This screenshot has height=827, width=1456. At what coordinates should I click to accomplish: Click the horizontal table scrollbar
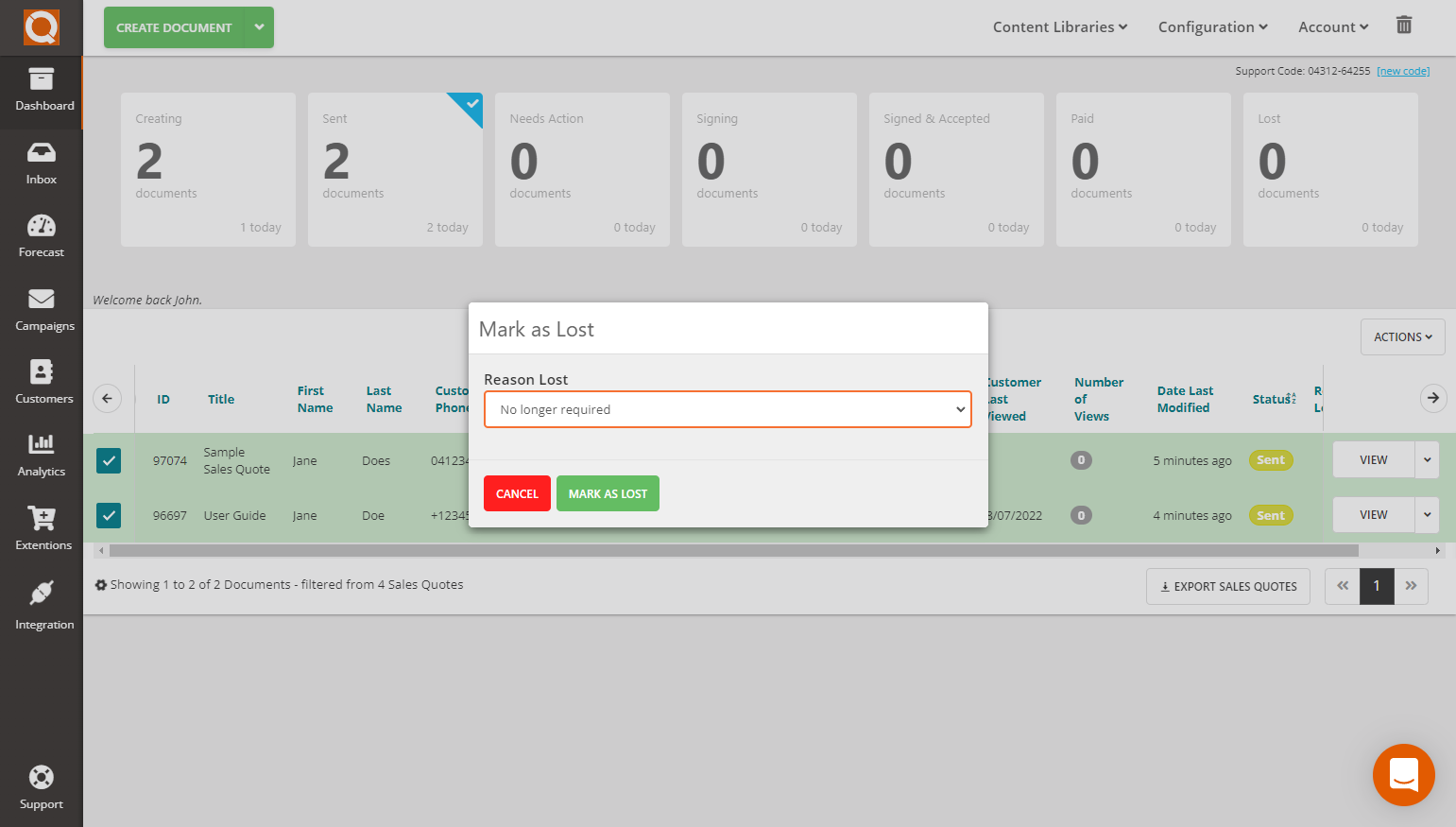pos(733,550)
